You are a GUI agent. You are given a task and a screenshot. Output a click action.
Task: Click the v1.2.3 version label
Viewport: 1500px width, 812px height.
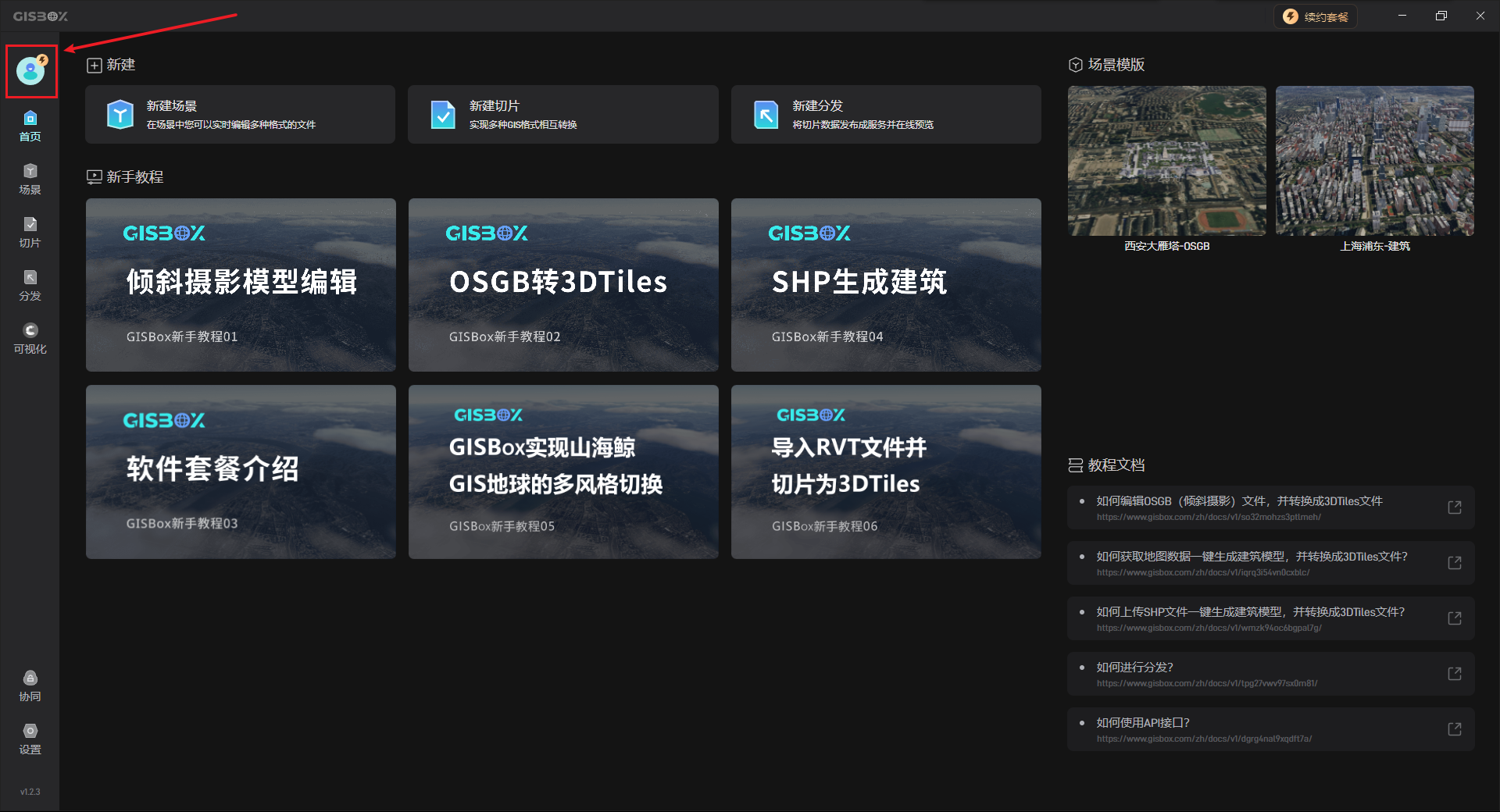(x=30, y=792)
